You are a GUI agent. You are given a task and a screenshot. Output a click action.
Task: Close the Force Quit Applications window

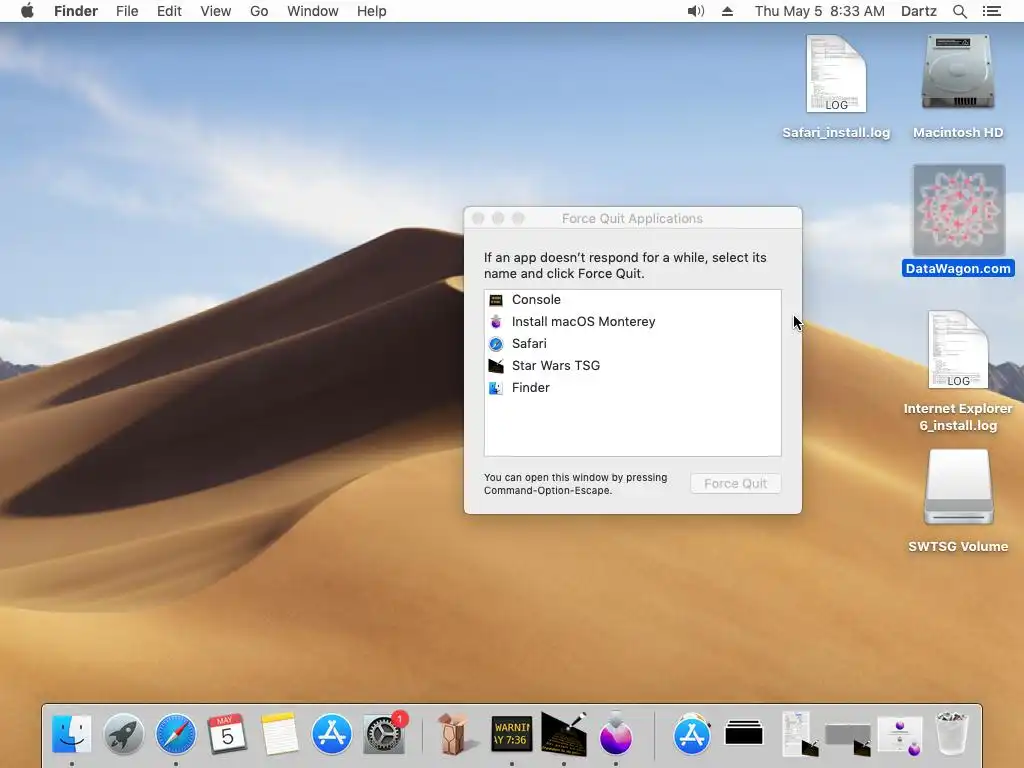(478, 218)
